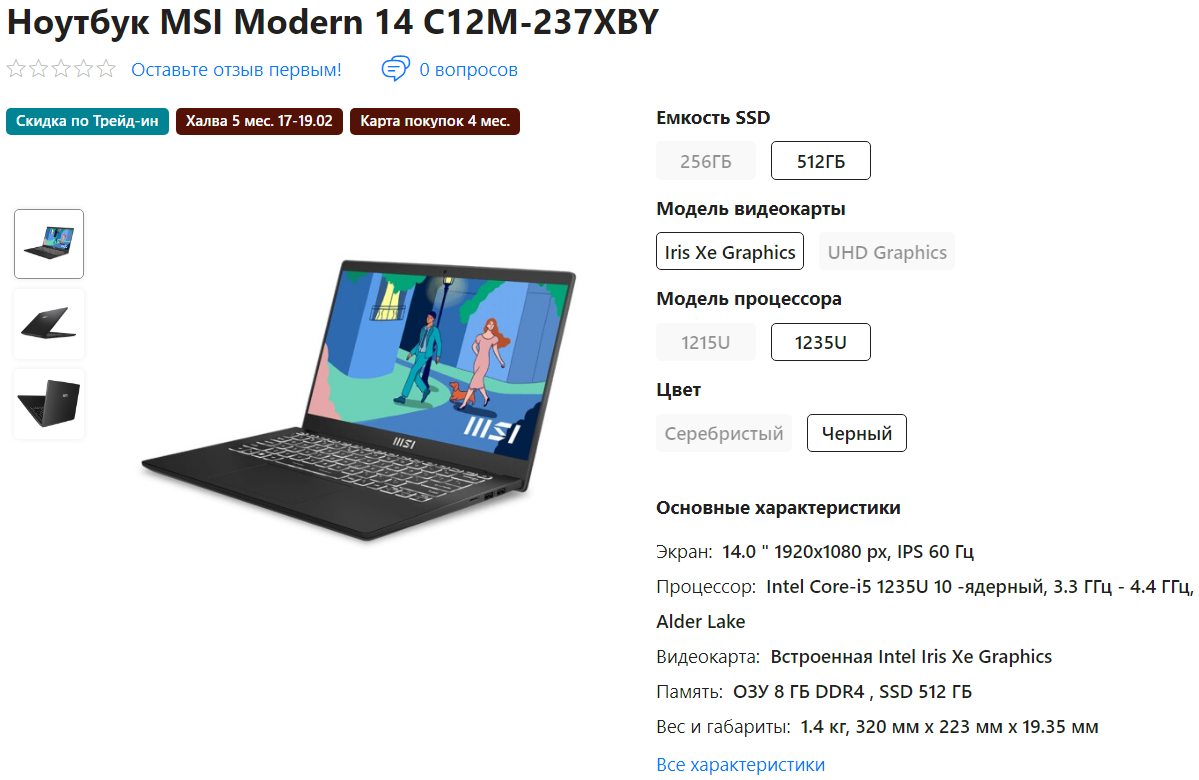Pick the 1215U processor model
This screenshot has width=1199, height=780.
pos(706,342)
